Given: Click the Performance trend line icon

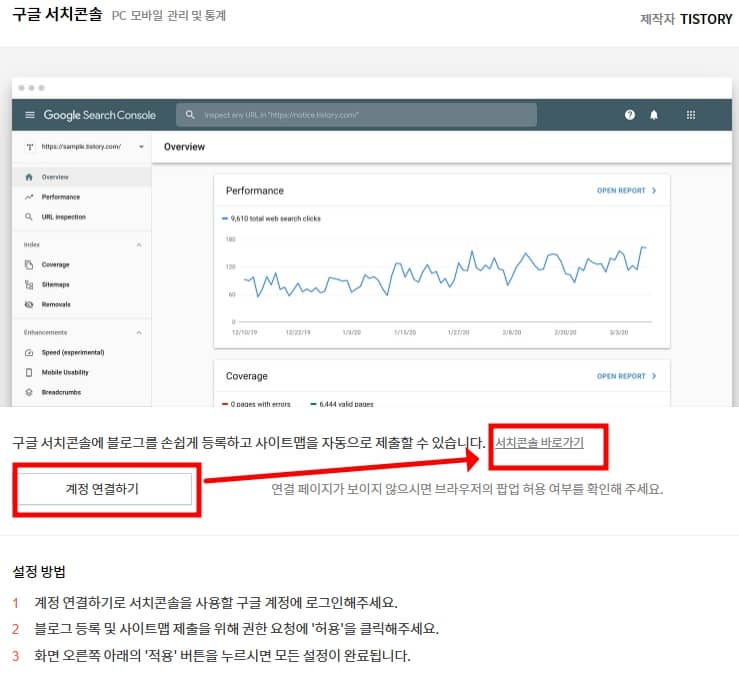Looking at the screenshot, I should 29,197.
